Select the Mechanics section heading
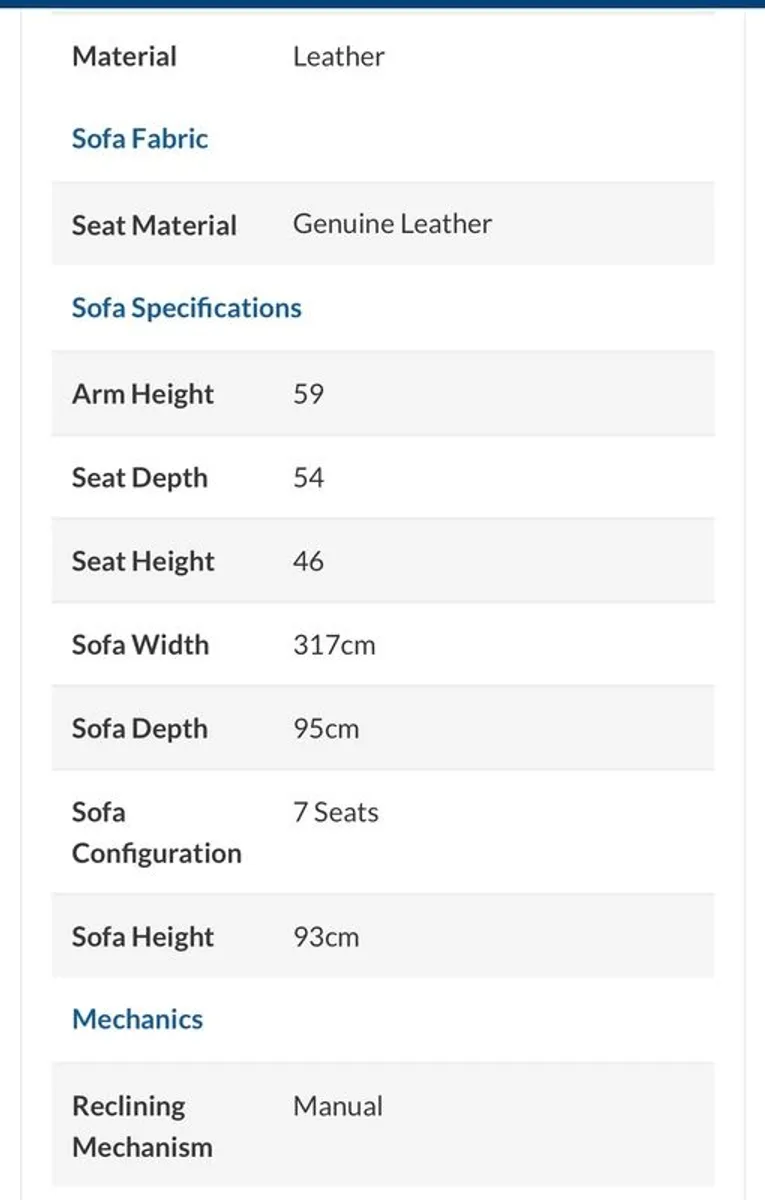Screen dimensions: 765x1200 point(137,1019)
